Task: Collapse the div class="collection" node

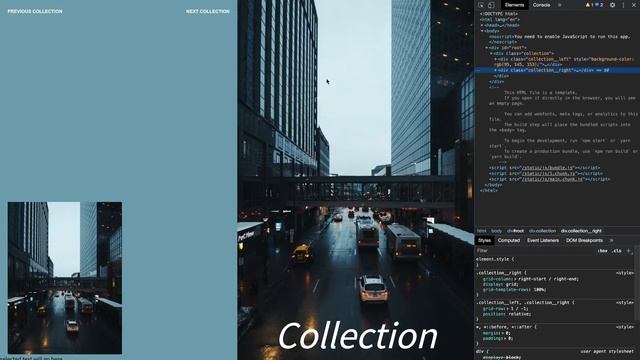Action: click(x=491, y=53)
